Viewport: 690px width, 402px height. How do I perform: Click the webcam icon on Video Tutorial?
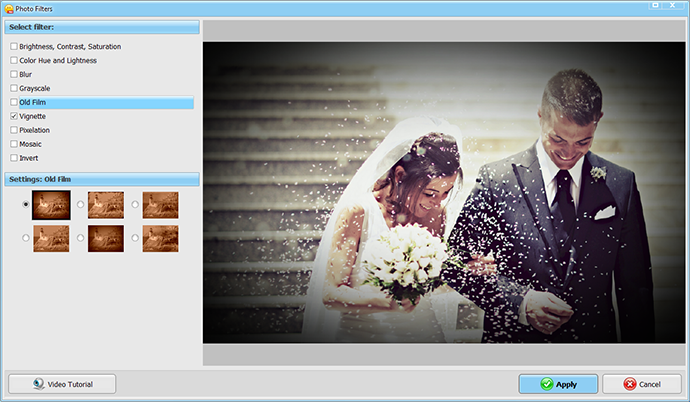click(39, 384)
